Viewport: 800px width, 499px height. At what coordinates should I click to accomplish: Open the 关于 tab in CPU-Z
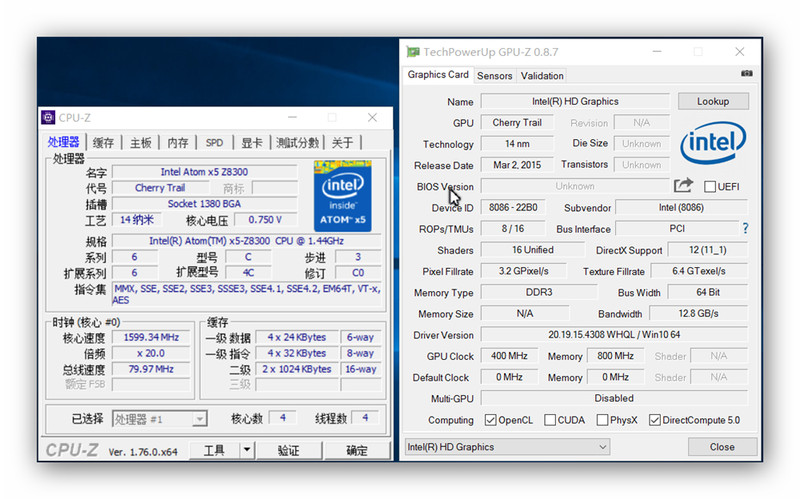tap(342, 143)
